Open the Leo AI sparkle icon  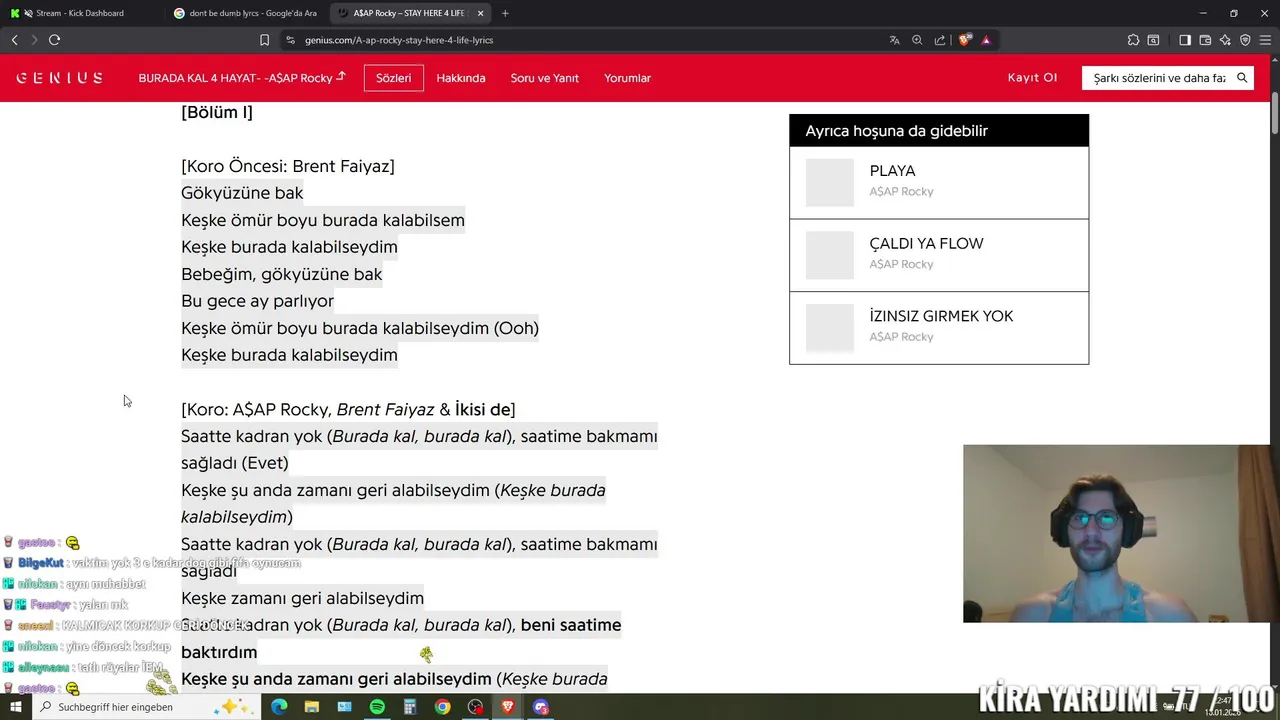click(x=1225, y=40)
